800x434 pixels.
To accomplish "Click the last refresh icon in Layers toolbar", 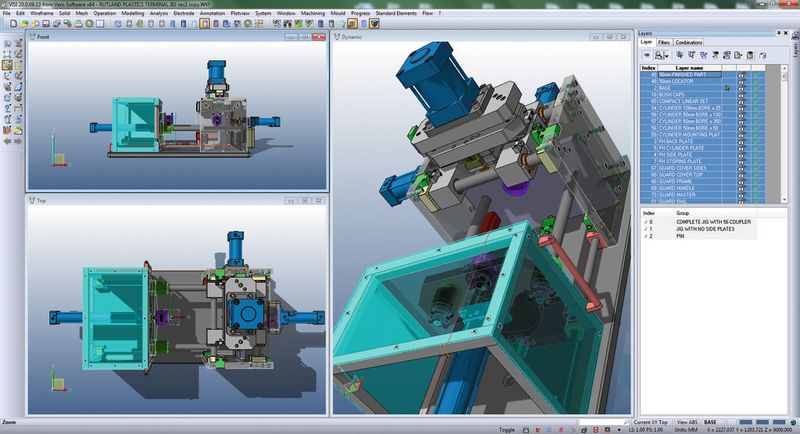I will point(763,55).
